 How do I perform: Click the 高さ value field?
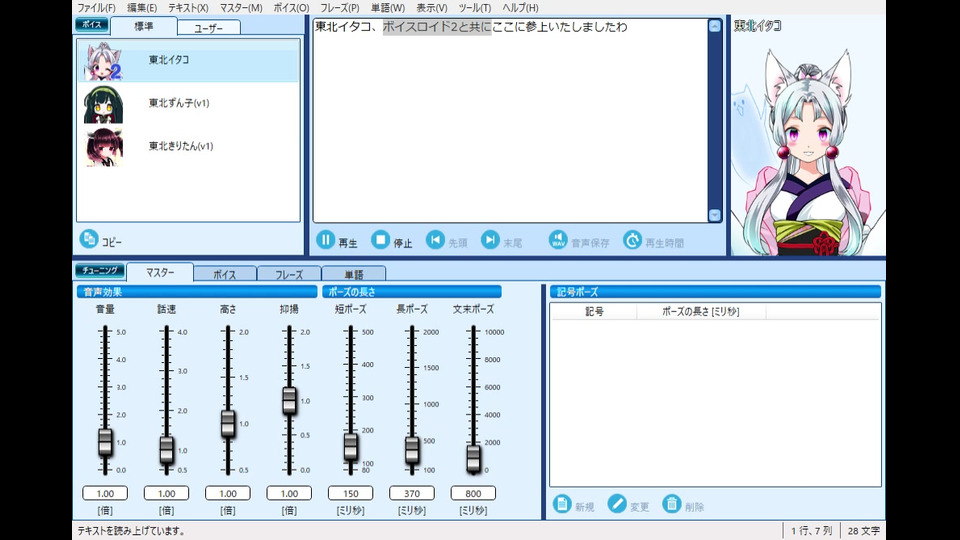[x=228, y=493]
